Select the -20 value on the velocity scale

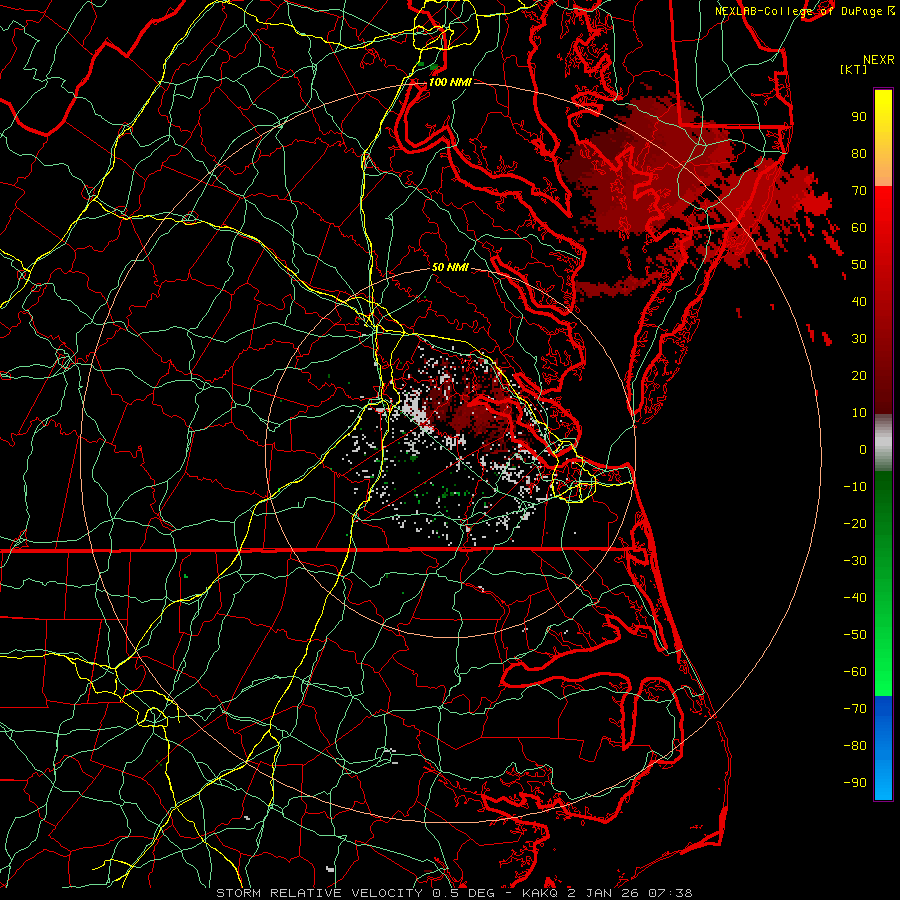click(x=855, y=524)
